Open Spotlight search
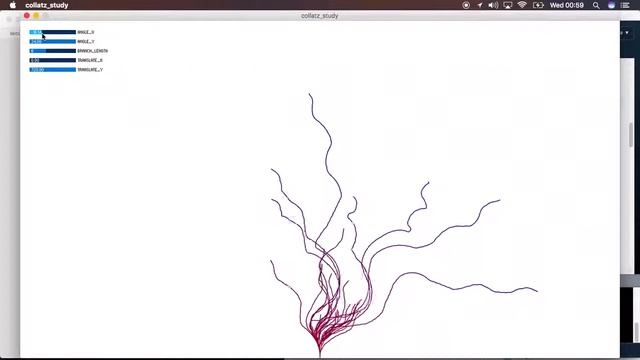 [x=596, y=5]
